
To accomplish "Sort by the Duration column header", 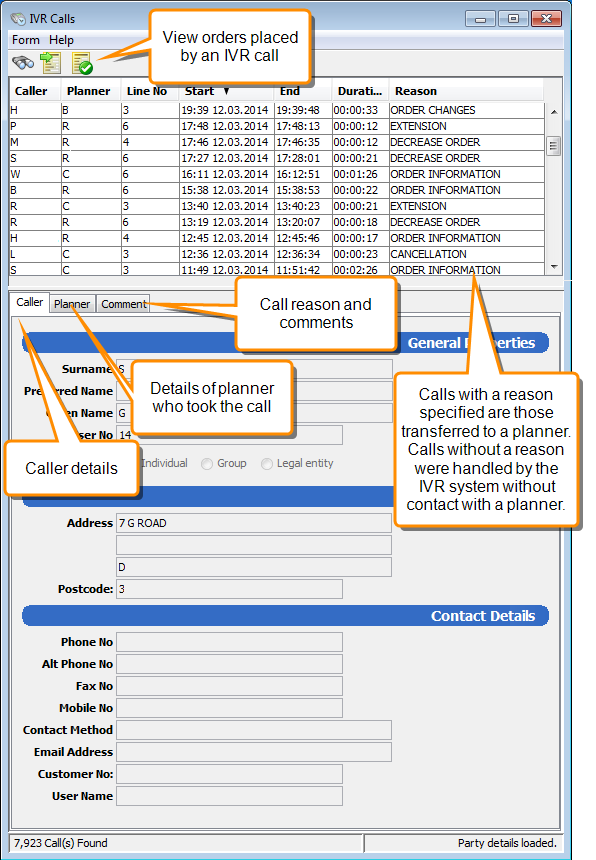I will pos(360,91).
